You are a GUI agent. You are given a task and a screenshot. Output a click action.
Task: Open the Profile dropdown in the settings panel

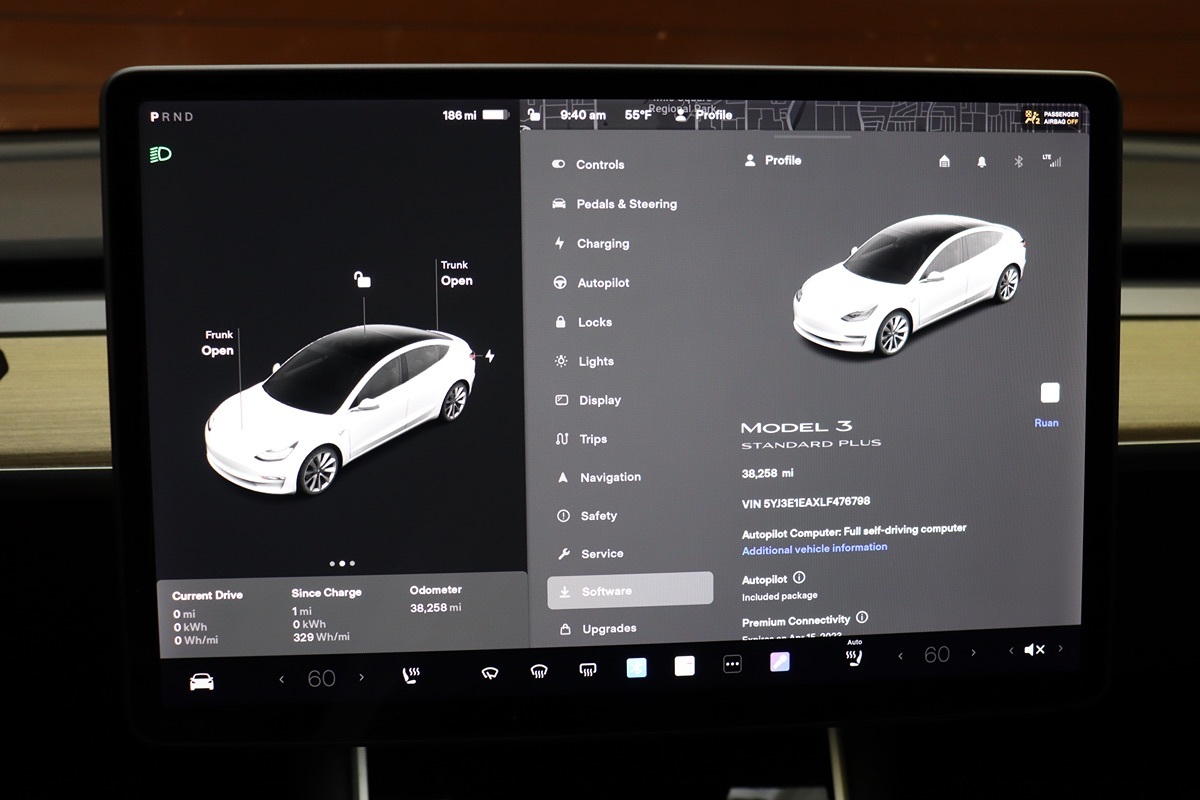pyautogui.click(x=773, y=160)
